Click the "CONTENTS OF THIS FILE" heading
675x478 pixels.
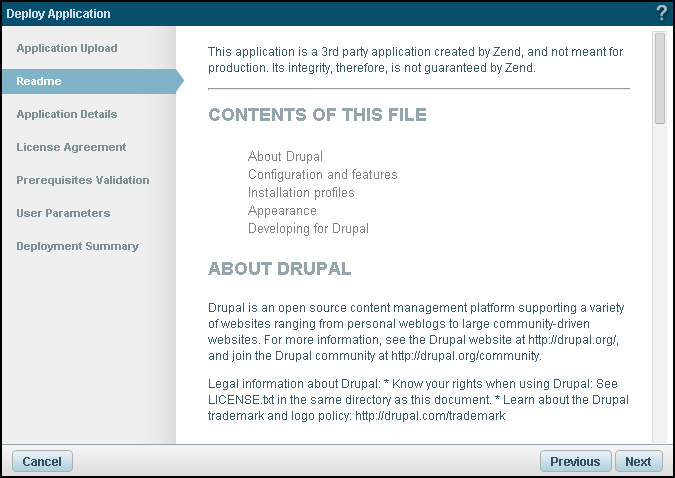click(317, 115)
